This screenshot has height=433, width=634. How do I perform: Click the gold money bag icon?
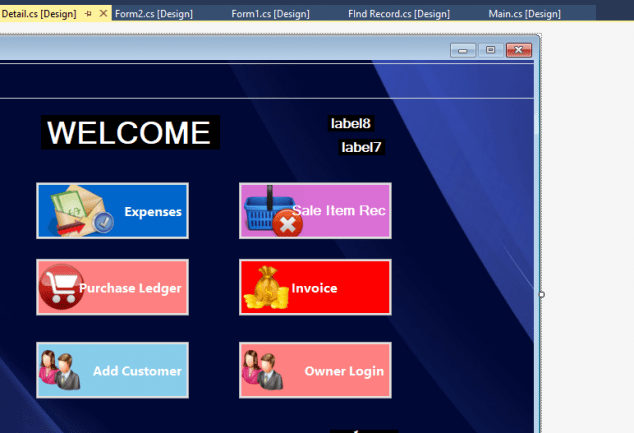[x=266, y=287]
